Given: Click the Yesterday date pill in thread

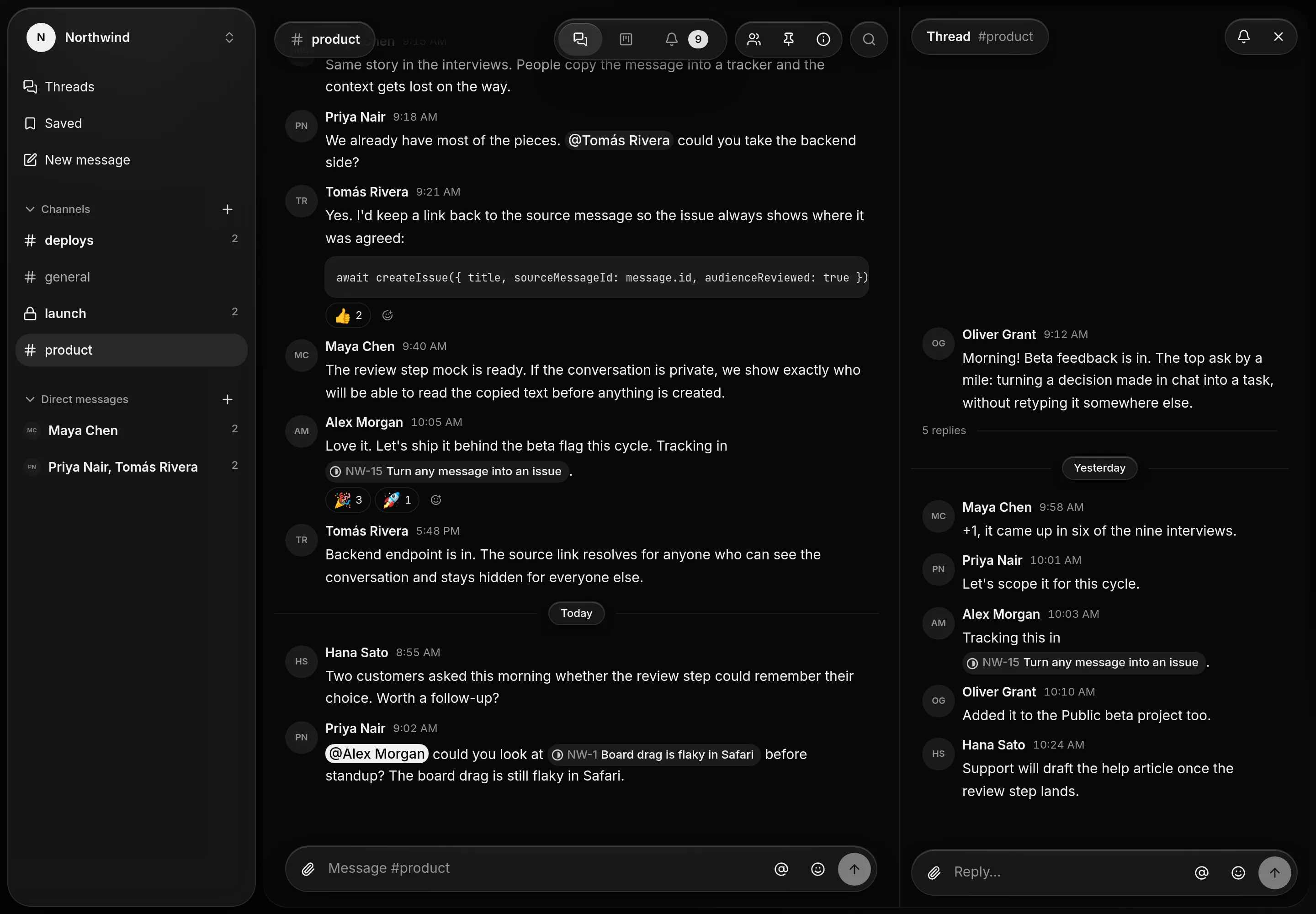Looking at the screenshot, I should [x=1099, y=468].
